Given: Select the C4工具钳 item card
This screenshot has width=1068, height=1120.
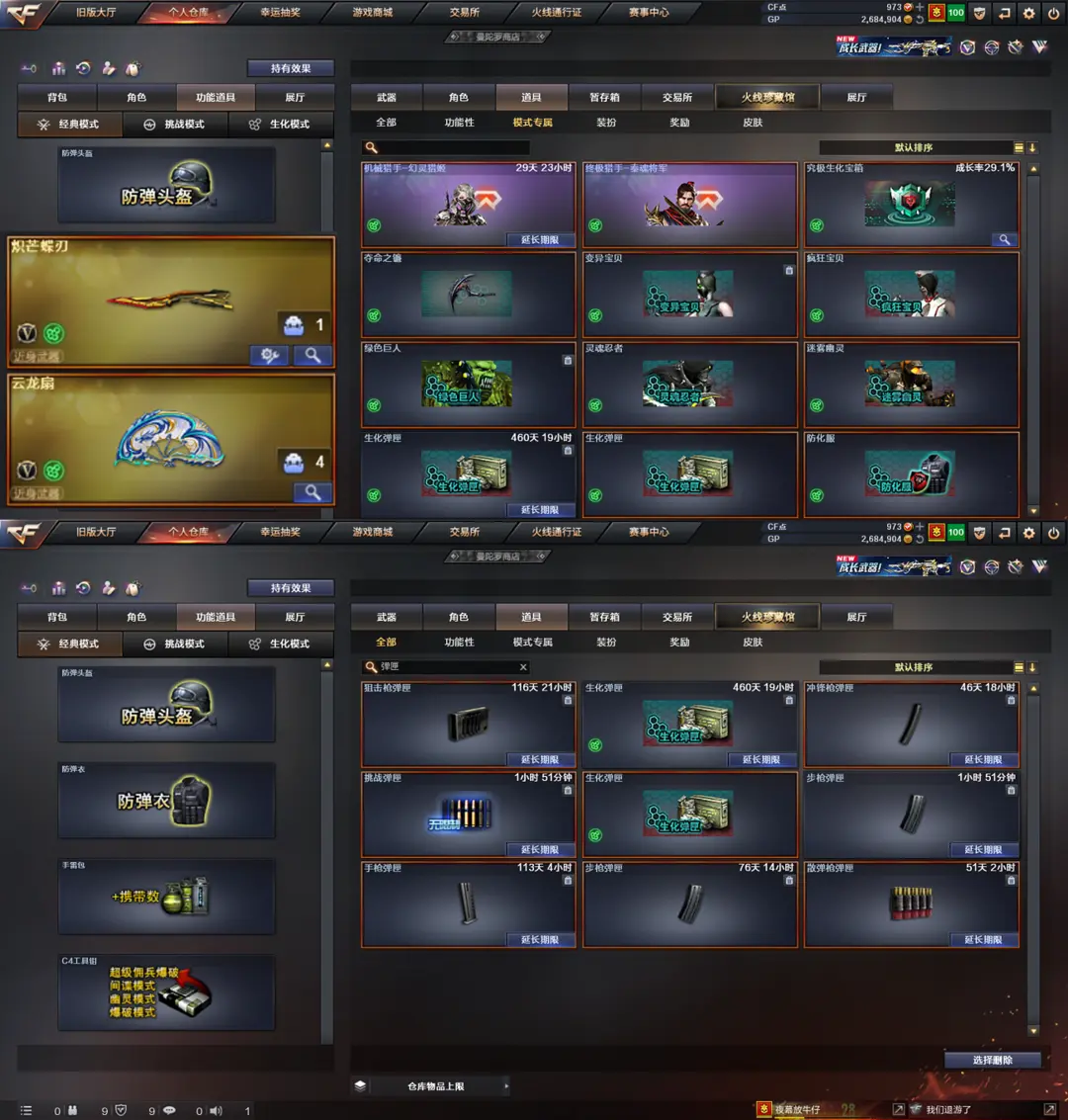Looking at the screenshot, I should [166, 992].
